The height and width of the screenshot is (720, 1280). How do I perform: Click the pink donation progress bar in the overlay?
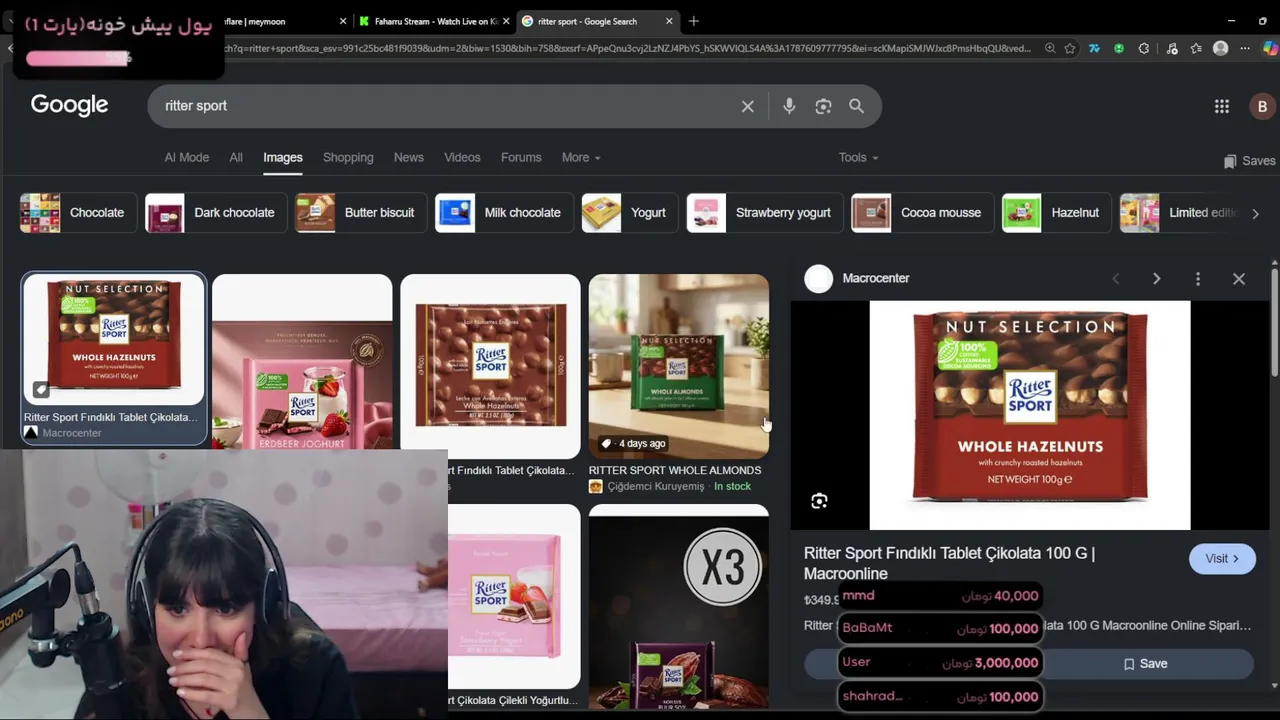[x=78, y=58]
